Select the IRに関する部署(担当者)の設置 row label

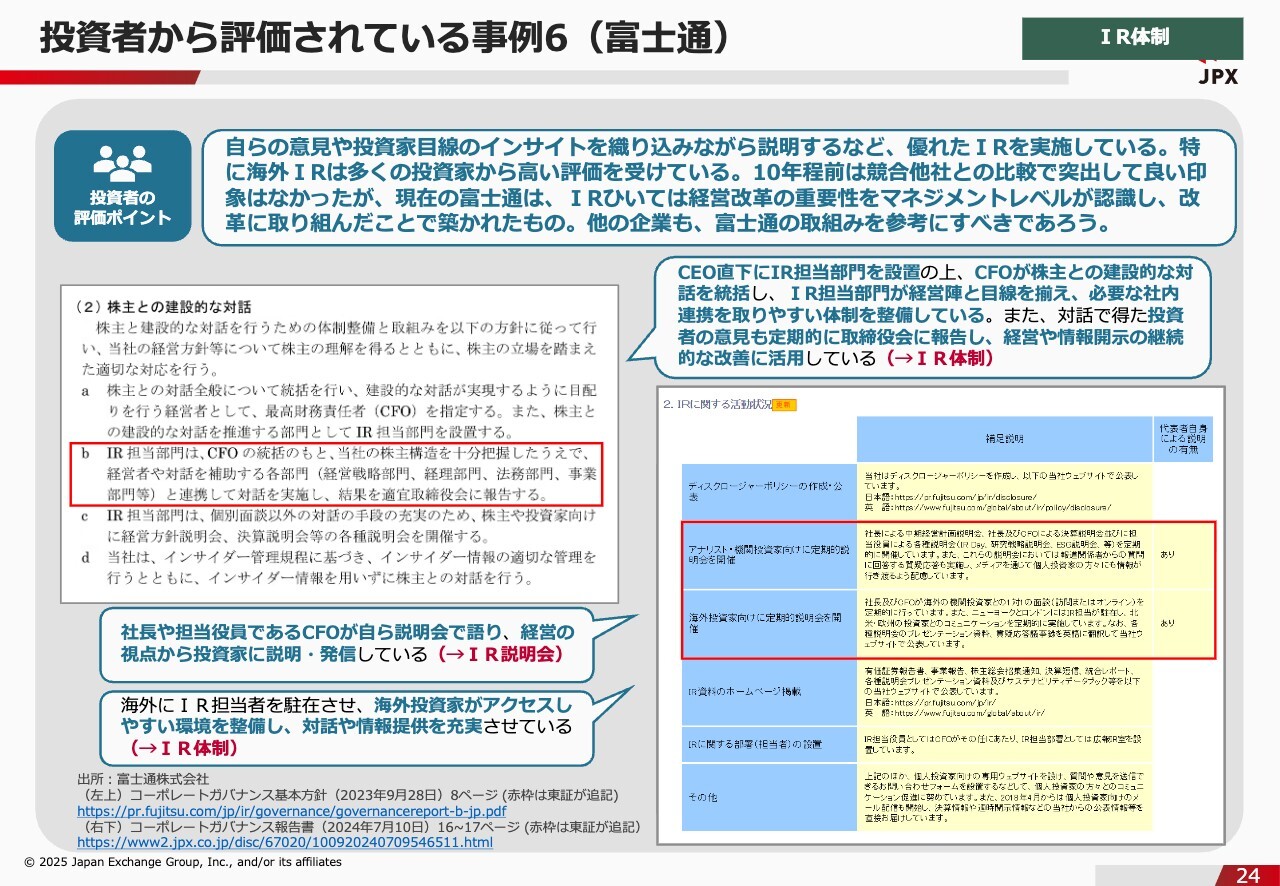click(x=768, y=743)
